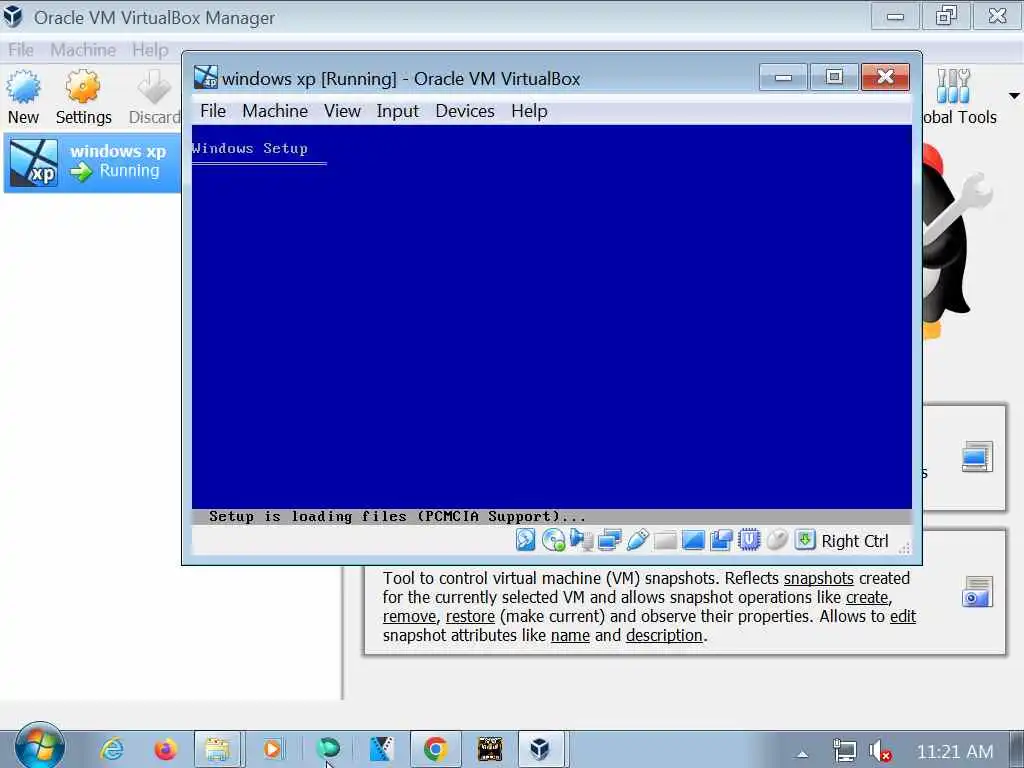Open the File menu in VM window
This screenshot has height=768, width=1024.
click(213, 111)
